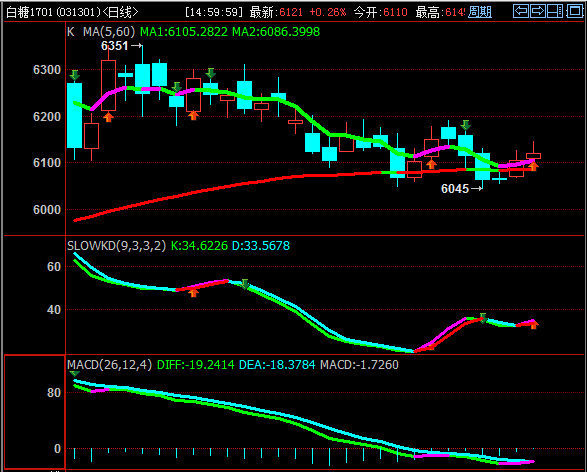Click the full-window chart view icon
This screenshot has height=472, width=587.
574,11
